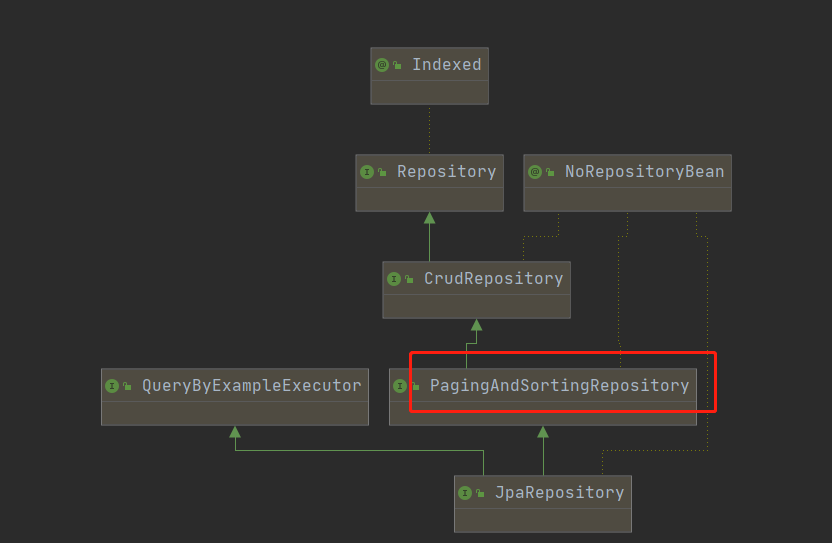This screenshot has width=832, height=543.
Task: Select the Indexed class name label
Action: (447, 65)
